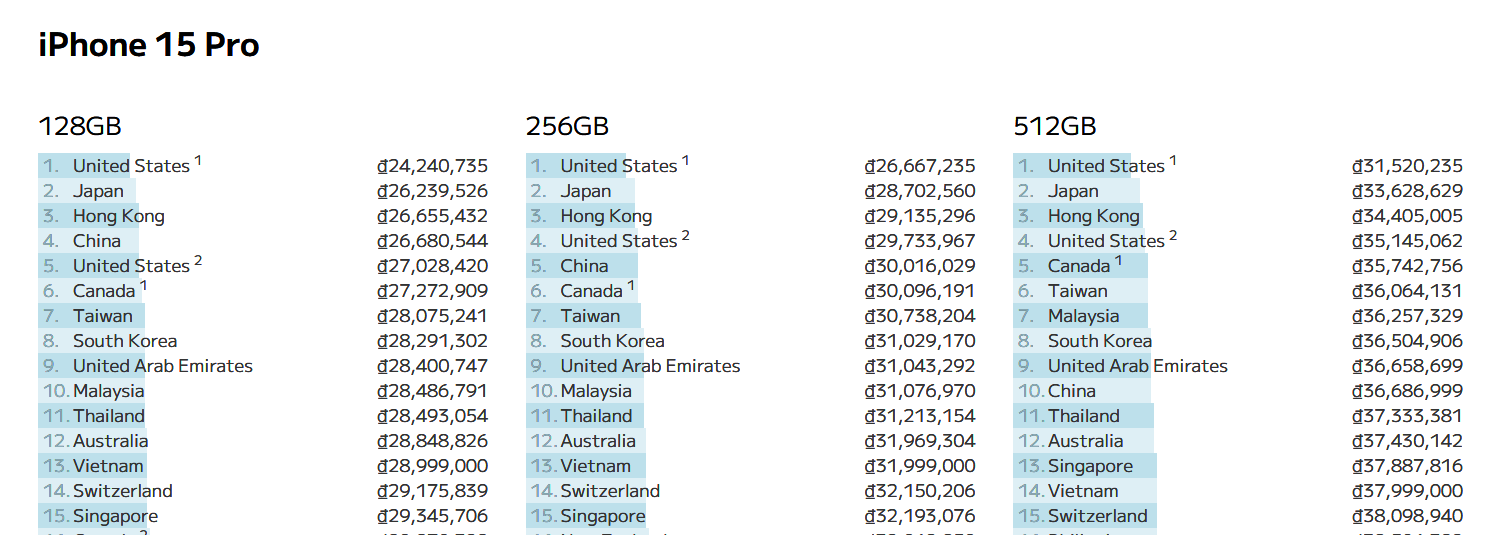Image resolution: width=1501 pixels, height=535 pixels.
Task: Click the 512GB column heading
Action: coord(1055,127)
